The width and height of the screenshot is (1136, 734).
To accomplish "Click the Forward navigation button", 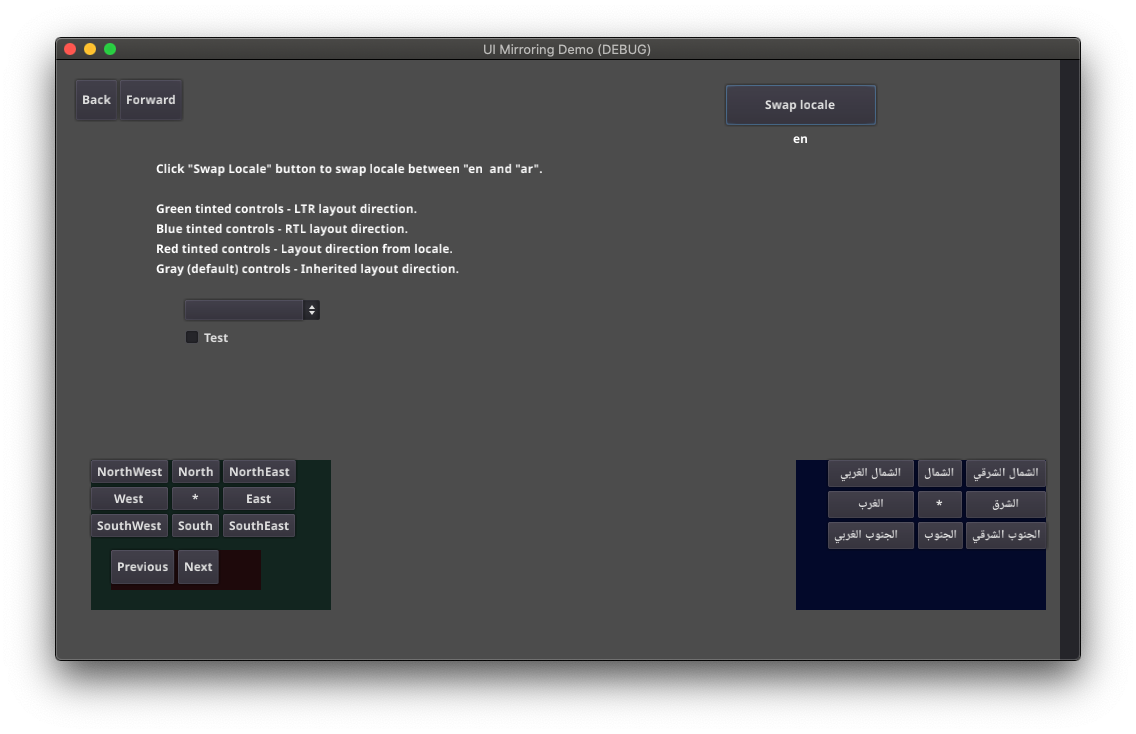I will [x=150, y=99].
